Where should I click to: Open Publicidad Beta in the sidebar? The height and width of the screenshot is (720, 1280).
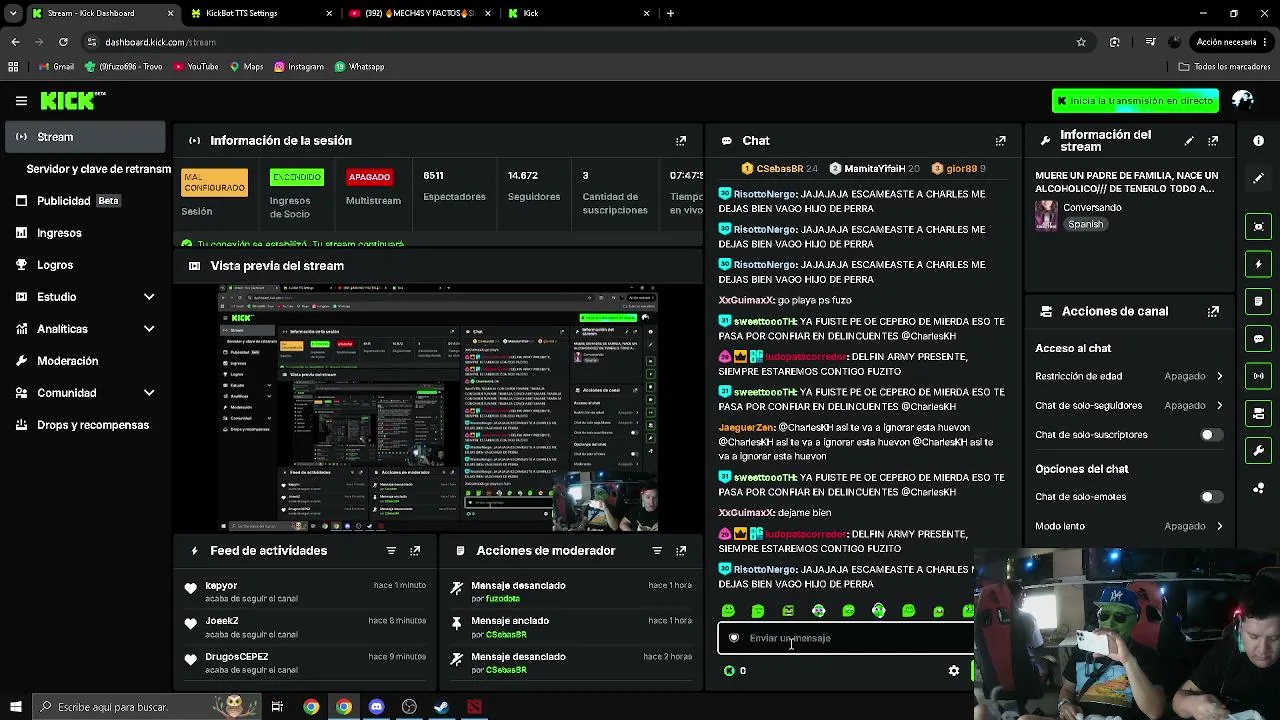click(x=85, y=201)
